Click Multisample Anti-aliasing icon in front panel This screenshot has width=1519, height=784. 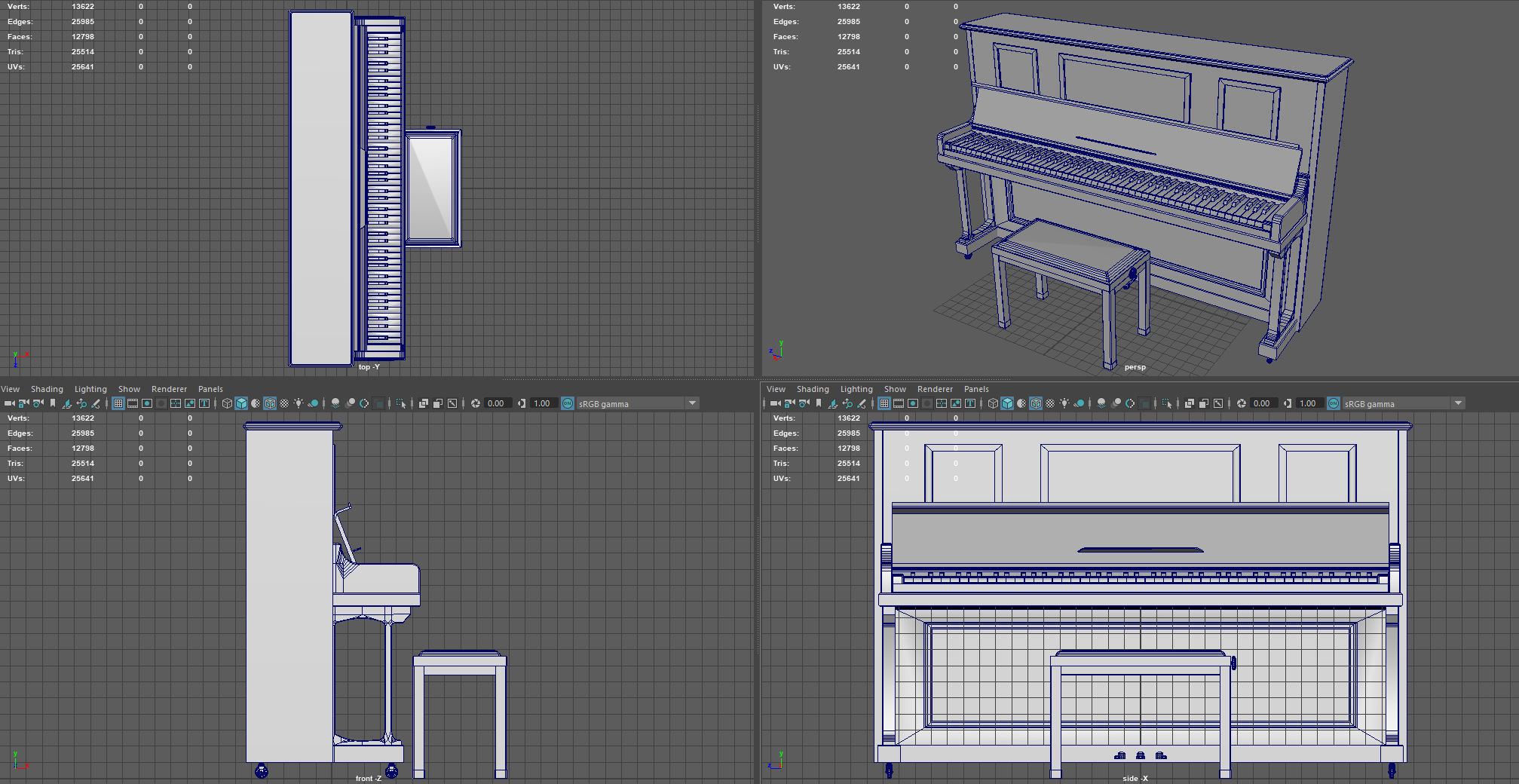point(364,403)
